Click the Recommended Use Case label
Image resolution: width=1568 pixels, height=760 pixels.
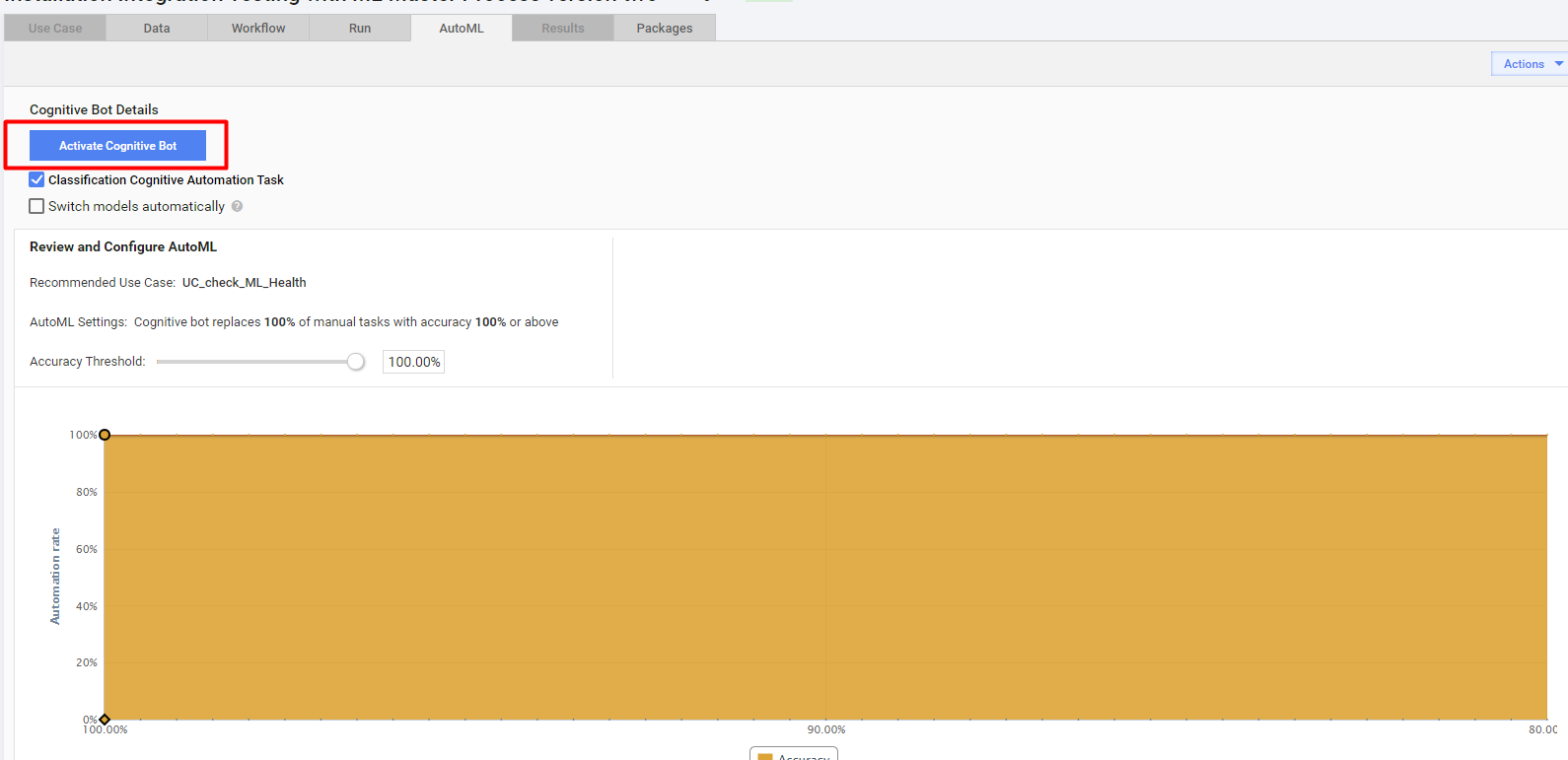pyautogui.click(x=103, y=283)
